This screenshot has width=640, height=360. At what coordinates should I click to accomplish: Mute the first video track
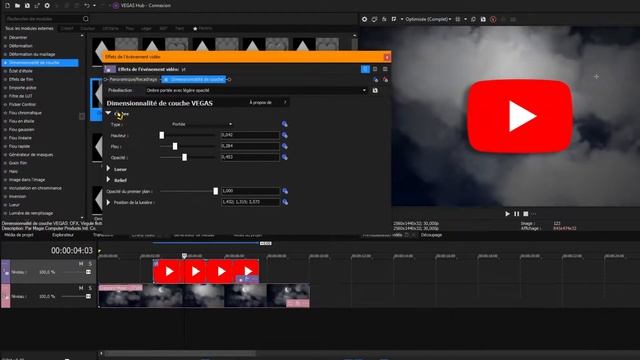point(81,264)
